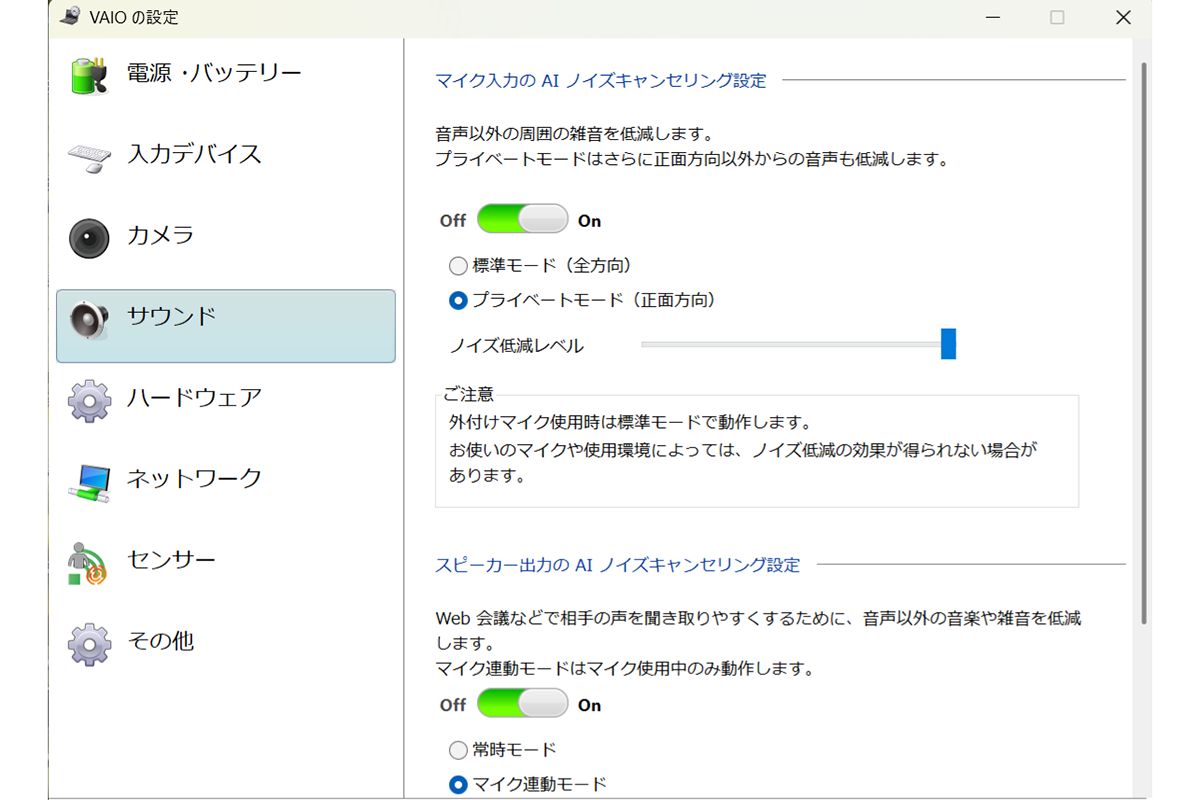Screen dimensions: 1200x800
Task: Open the ネットワーク section
Action: (x=226, y=481)
